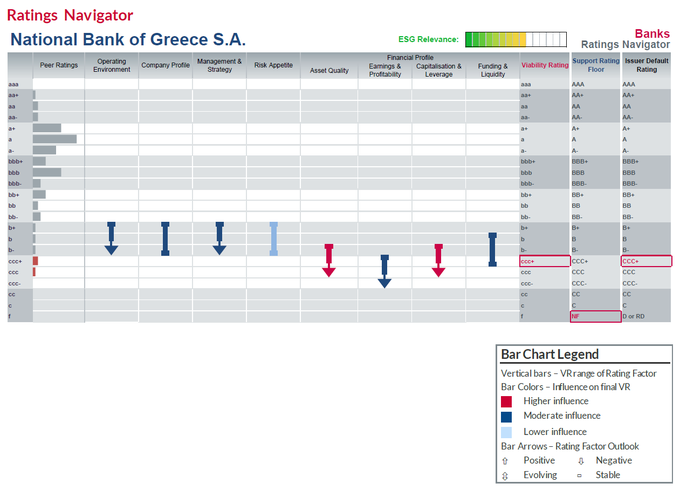Viewport: 680px width, 490px height.
Task: Click the Stable square legend icon
Action: [x=579, y=476]
